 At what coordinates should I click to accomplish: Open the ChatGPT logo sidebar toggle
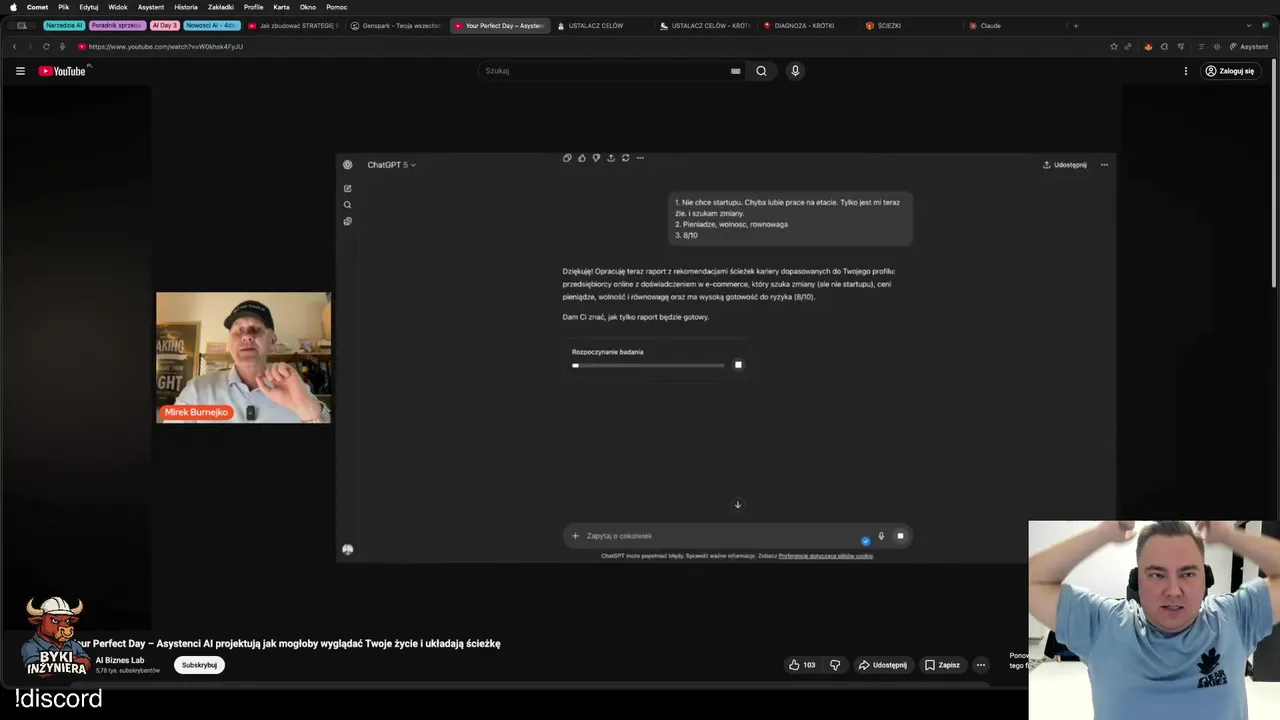347,165
